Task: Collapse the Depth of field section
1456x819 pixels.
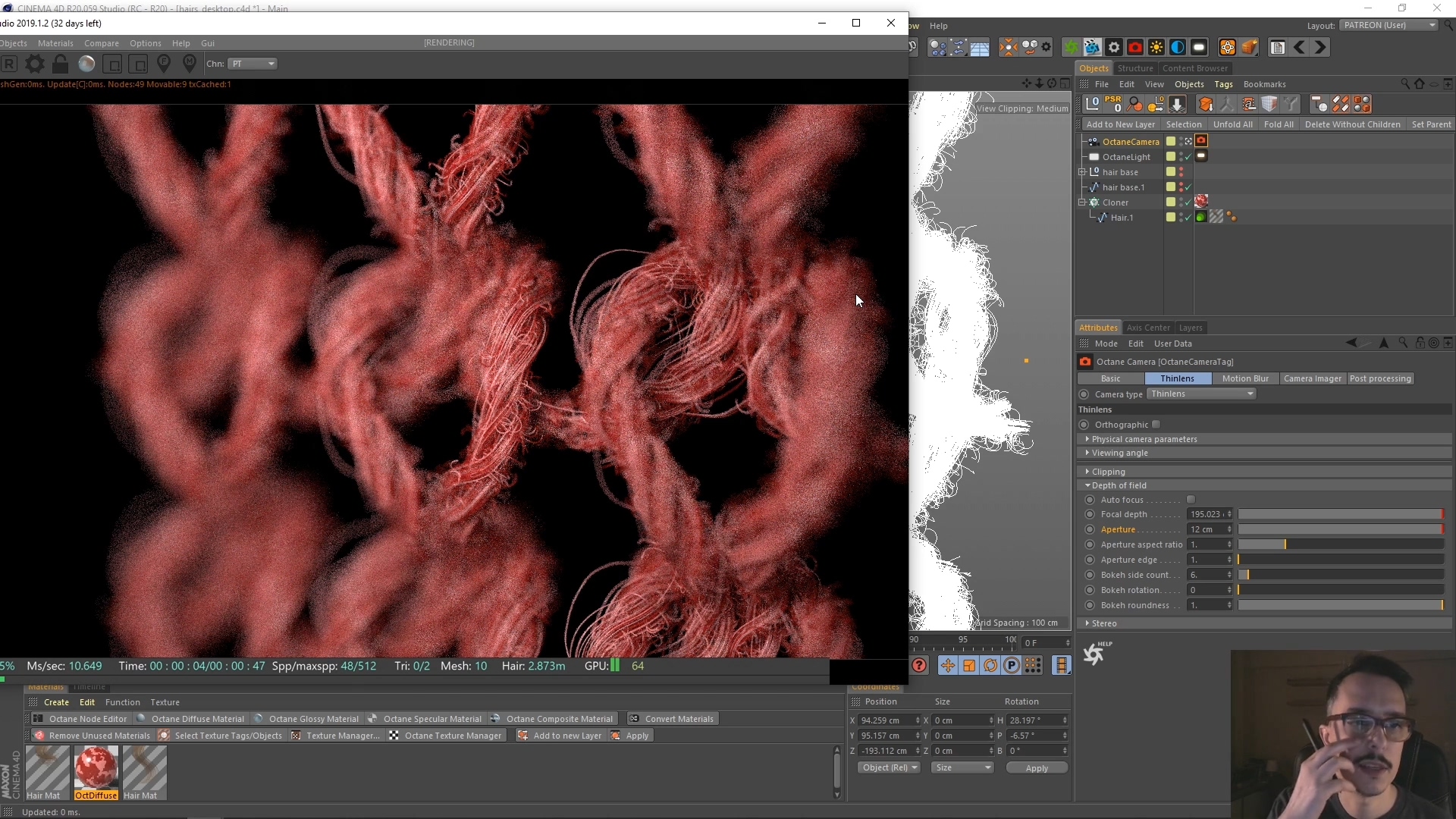Action: pyautogui.click(x=1088, y=485)
